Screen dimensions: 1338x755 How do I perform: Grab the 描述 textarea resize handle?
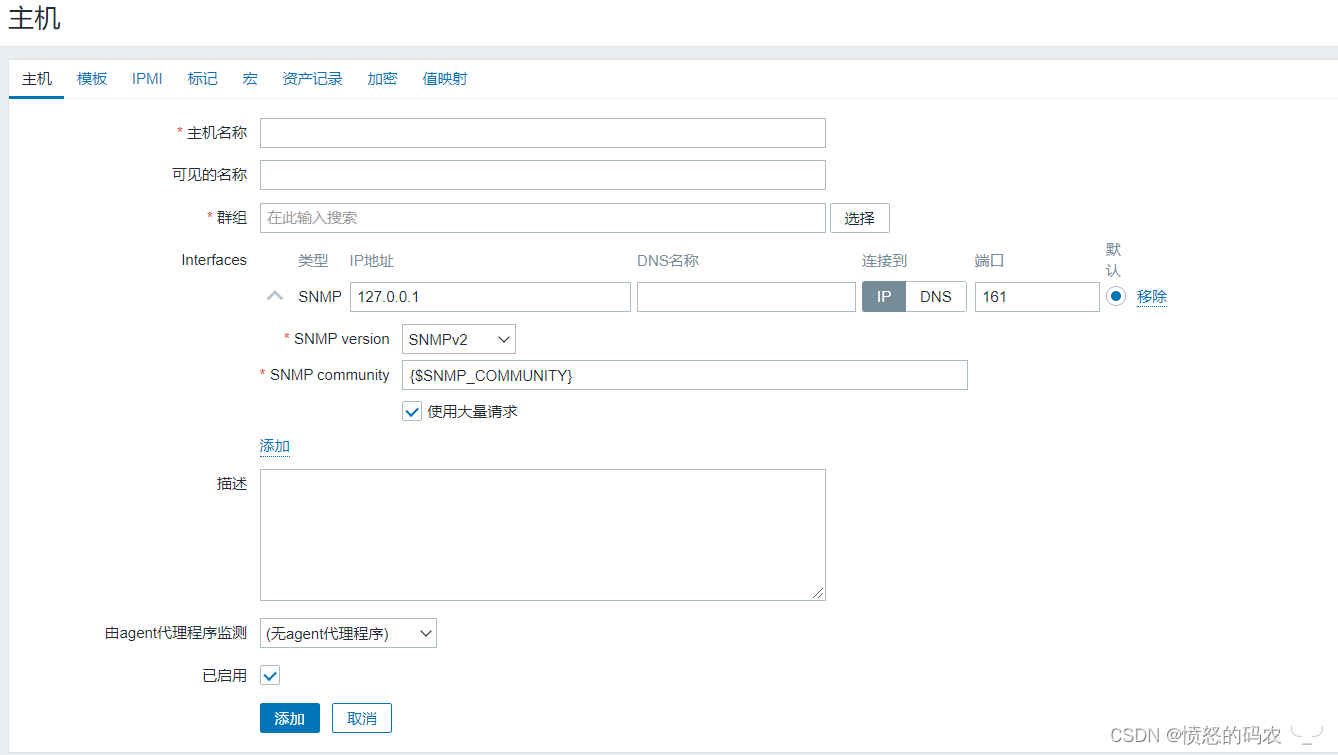[x=818, y=593]
